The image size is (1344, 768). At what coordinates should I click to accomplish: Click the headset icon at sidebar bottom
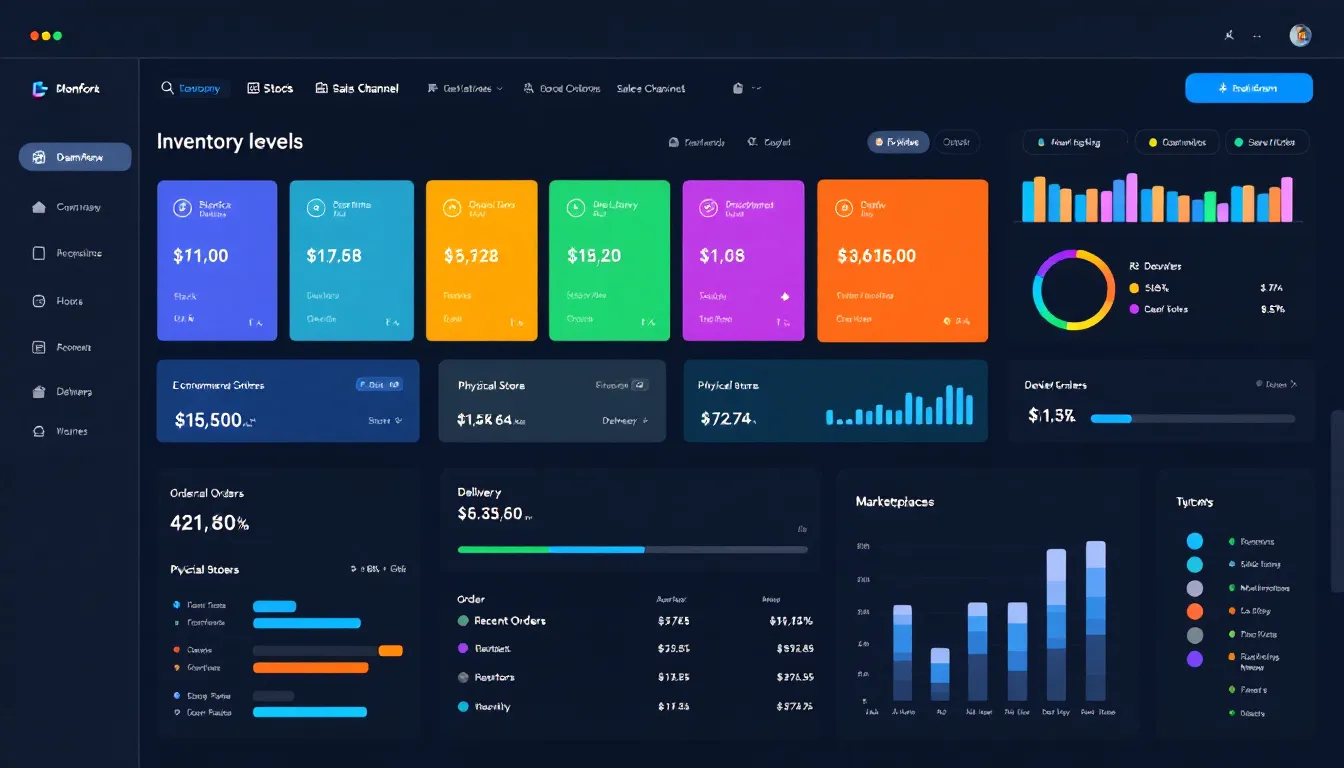(39, 432)
